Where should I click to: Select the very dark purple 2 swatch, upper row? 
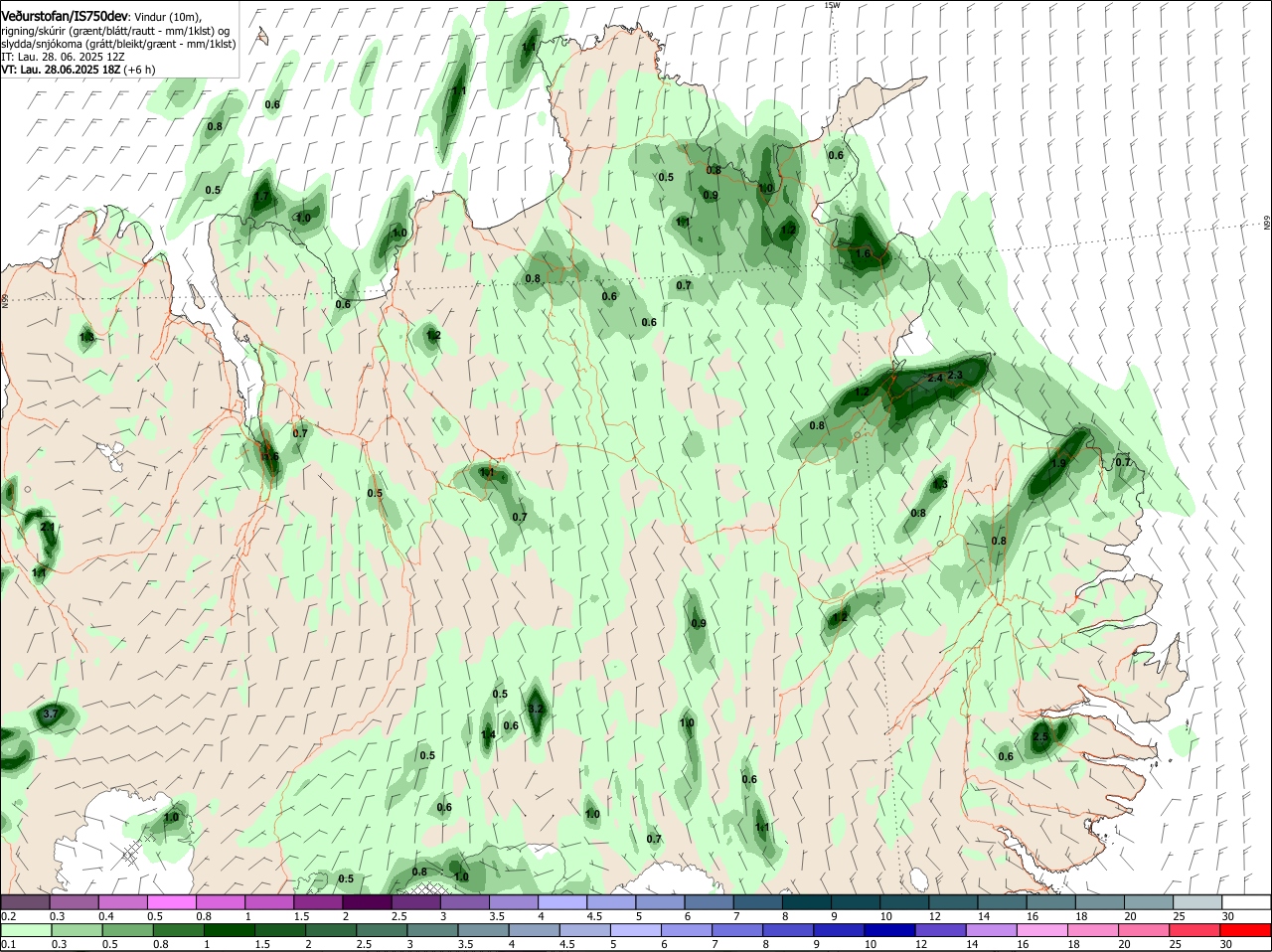[368, 901]
